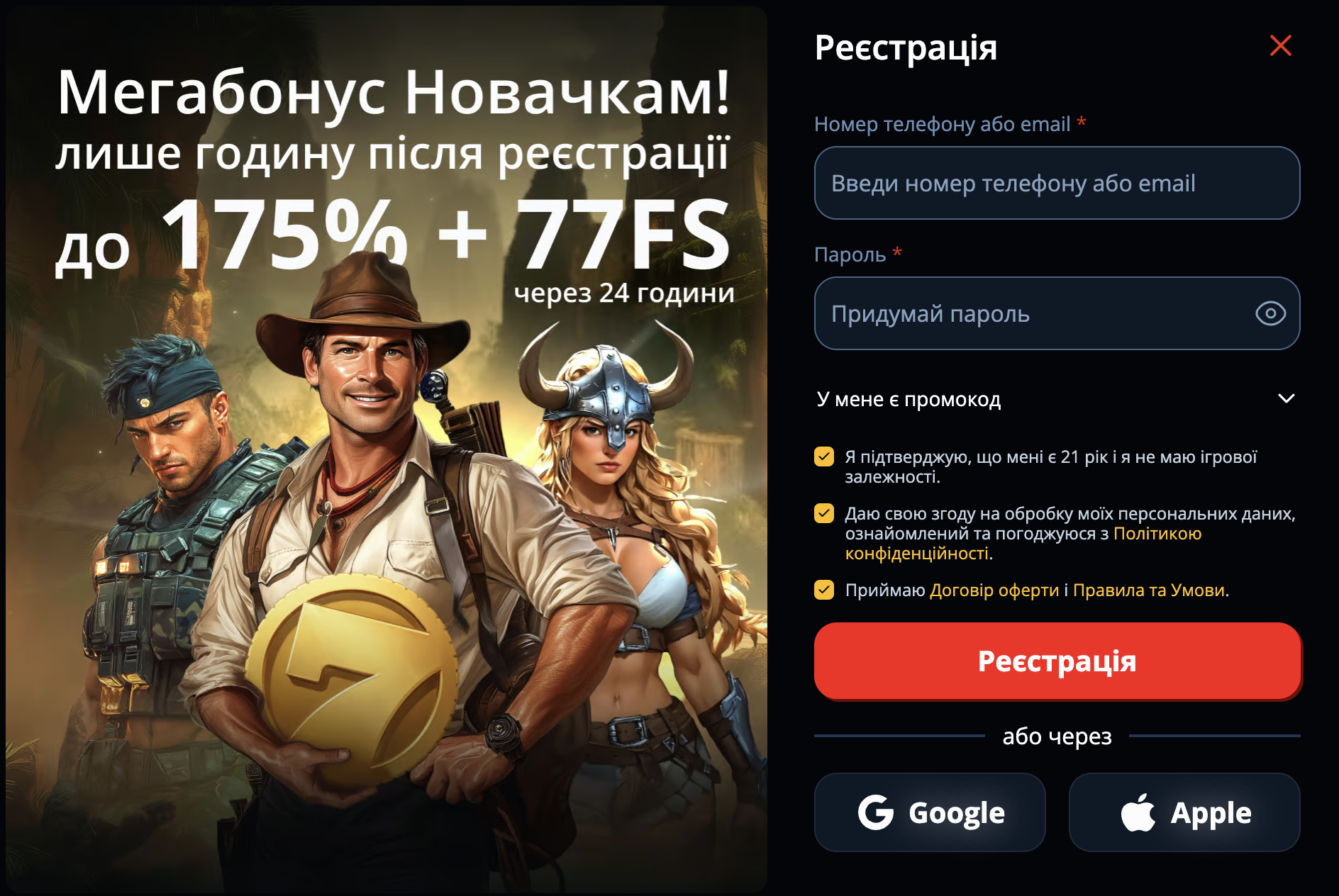This screenshot has width=1339, height=896.
Task: Show password using the eye icon
Action: tap(1270, 313)
